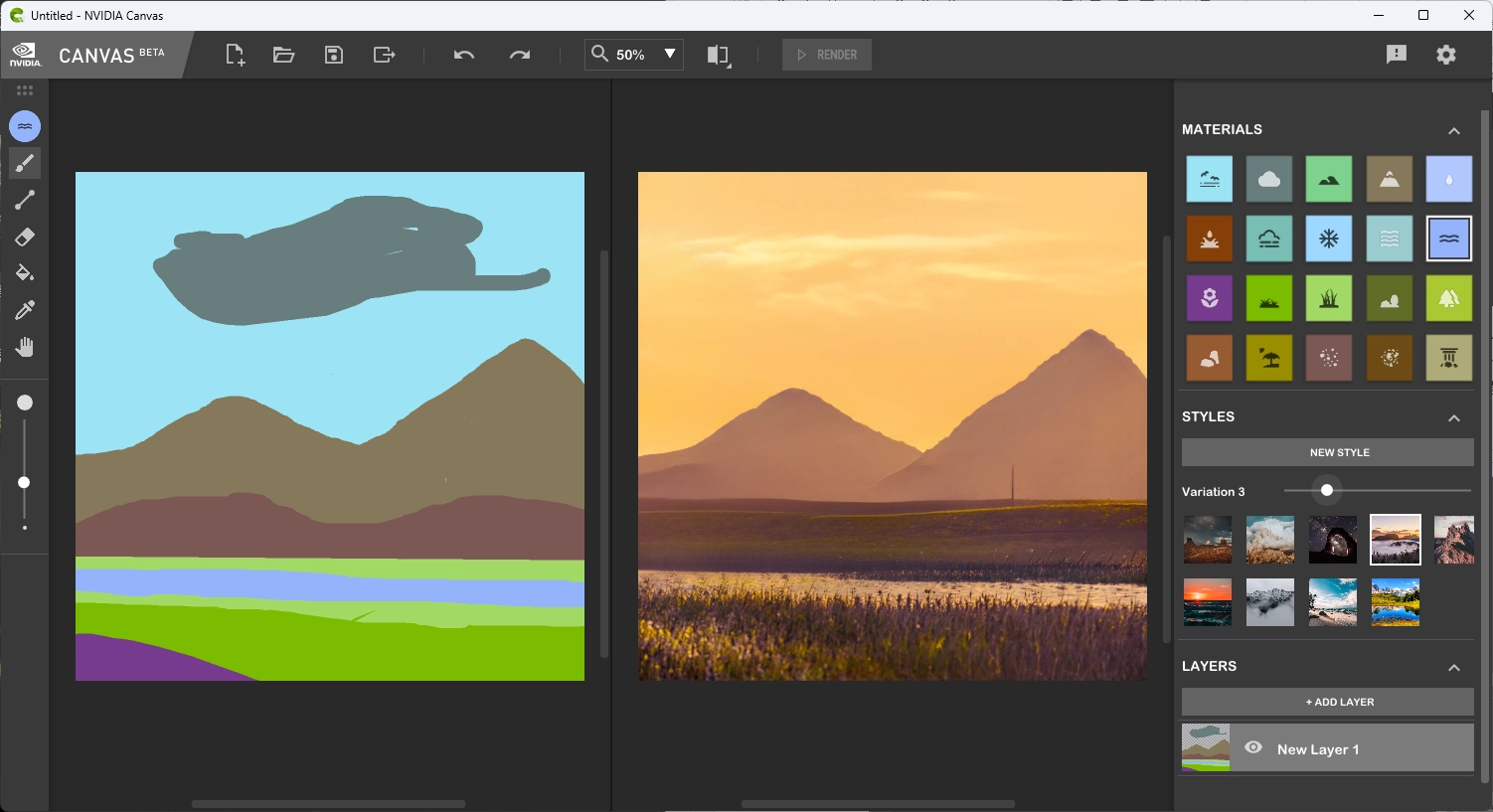1493x812 pixels.
Task: Open the Settings gear
Action: [x=1445, y=55]
